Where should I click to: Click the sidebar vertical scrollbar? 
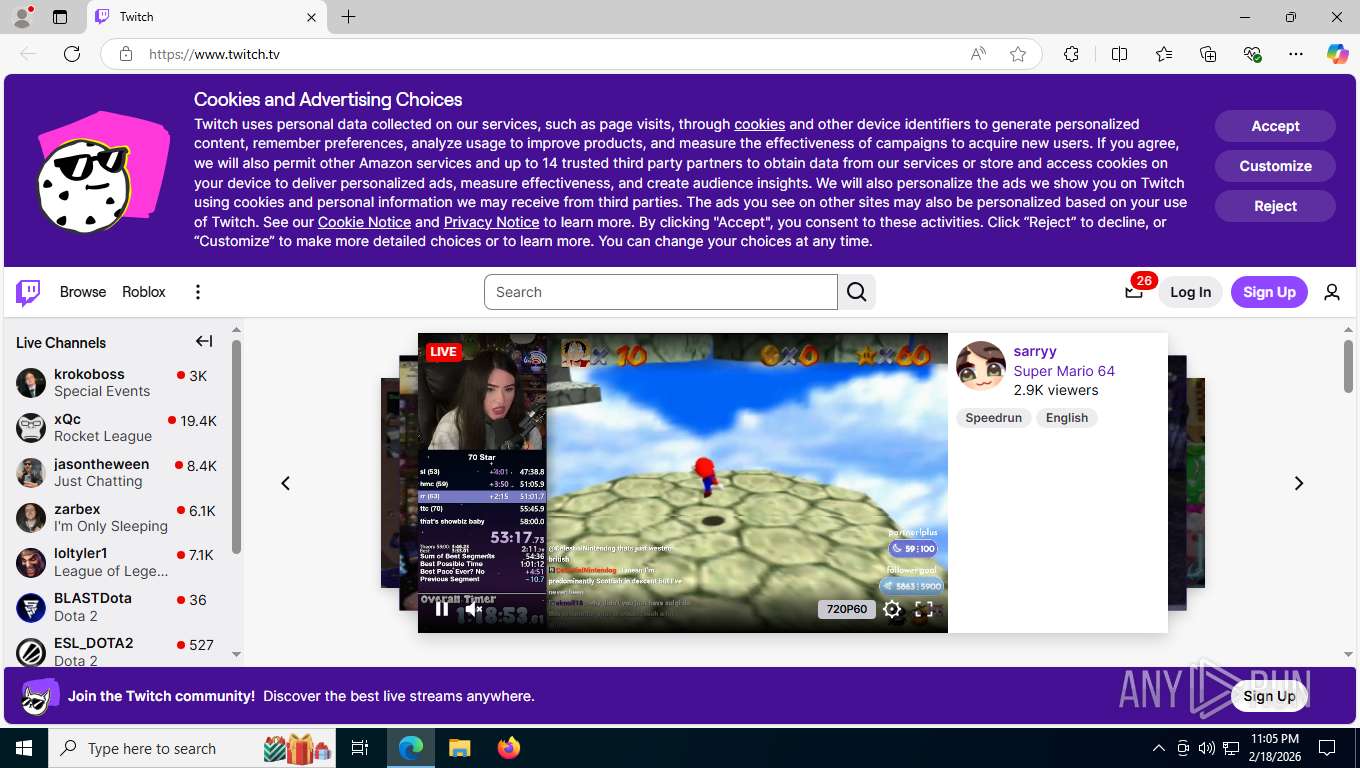pos(236,447)
